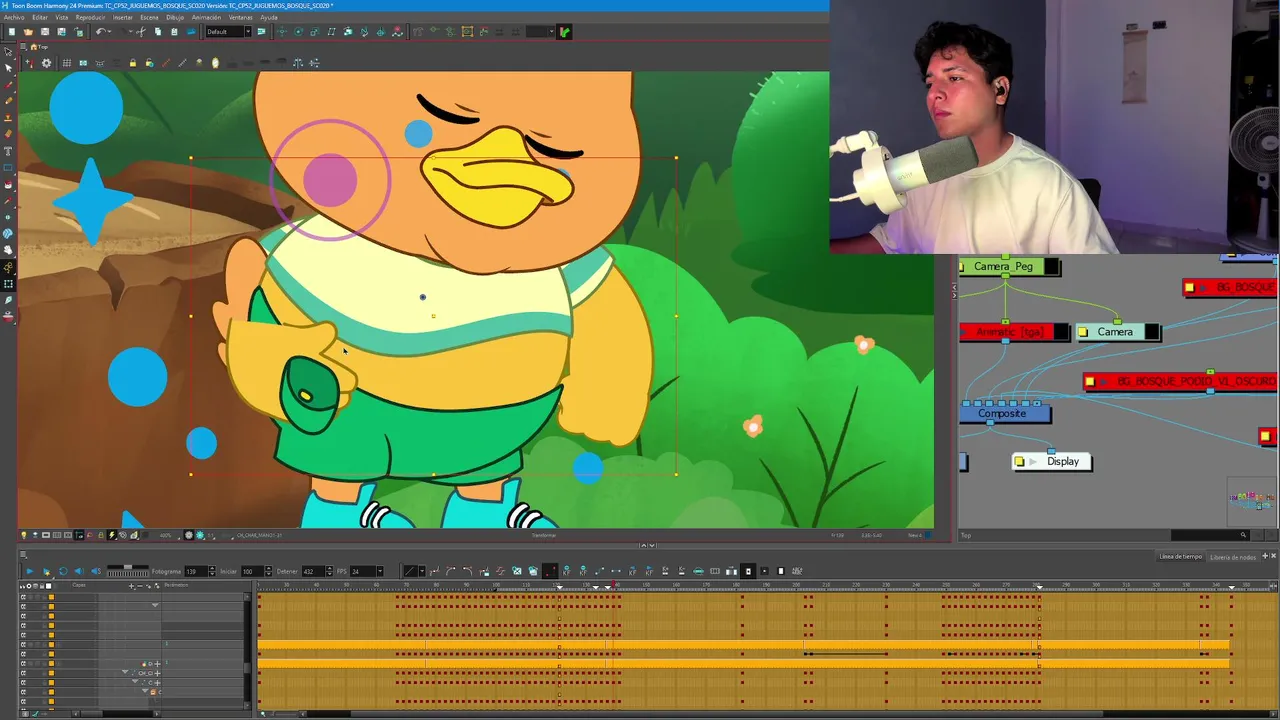Click the BG_BOSQUE node yellow square
Viewport: 1280px width, 720px height.
[x=1189, y=288]
